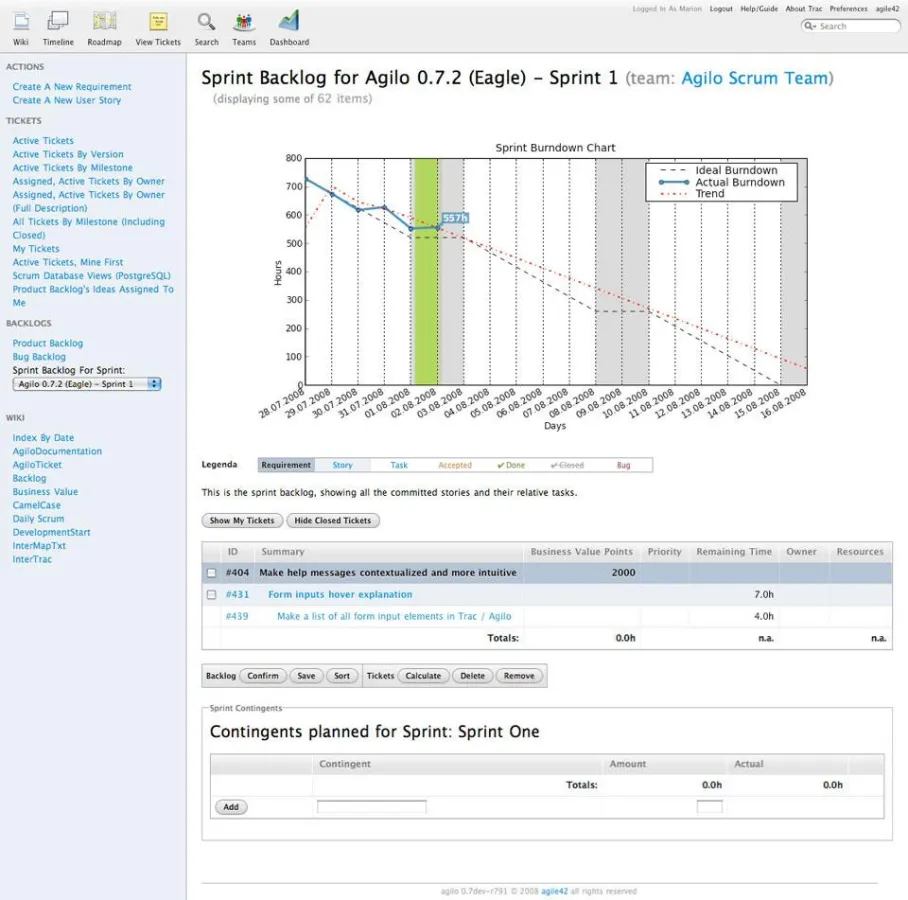Check the checkbox for ticket #404

click(211, 572)
